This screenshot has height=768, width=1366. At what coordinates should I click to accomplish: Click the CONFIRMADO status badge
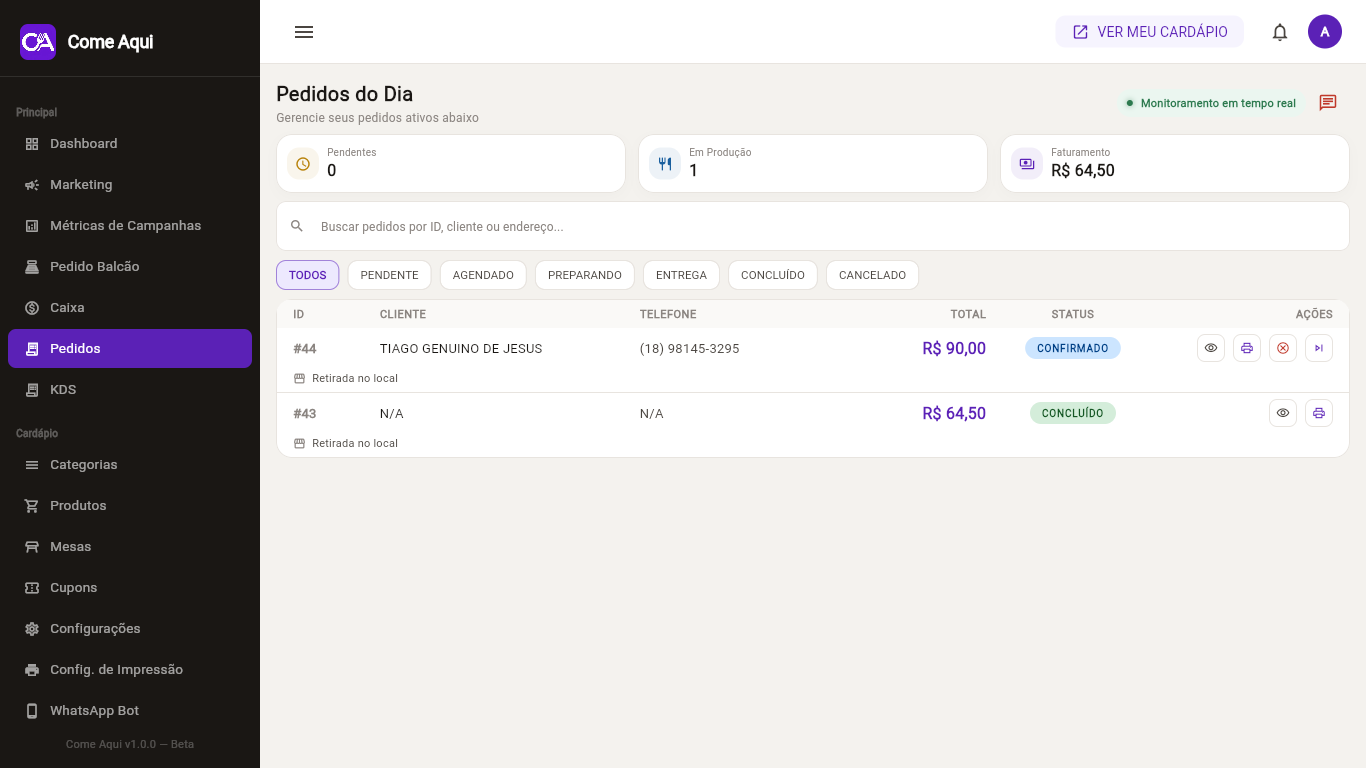[x=1073, y=348]
